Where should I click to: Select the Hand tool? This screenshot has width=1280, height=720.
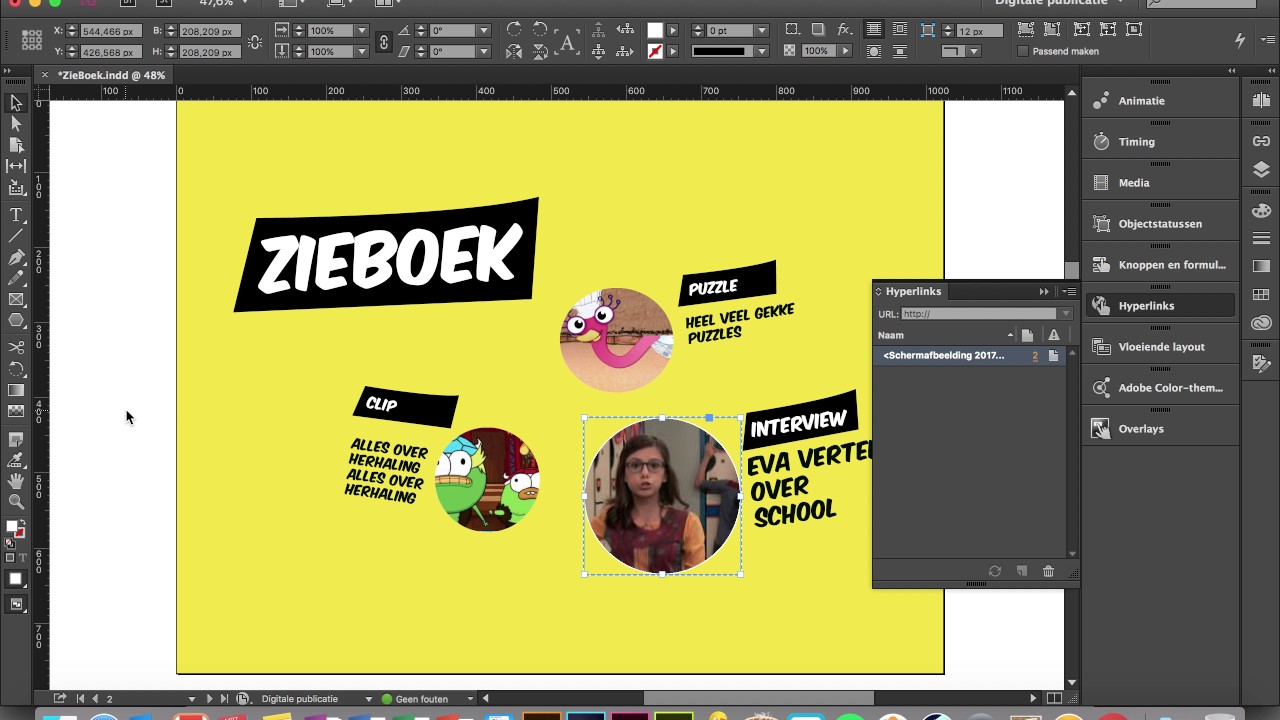click(16, 481)
